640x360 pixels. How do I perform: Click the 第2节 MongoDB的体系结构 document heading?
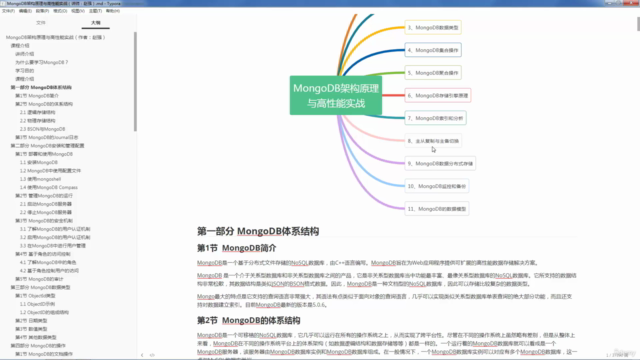pos(249,320)
